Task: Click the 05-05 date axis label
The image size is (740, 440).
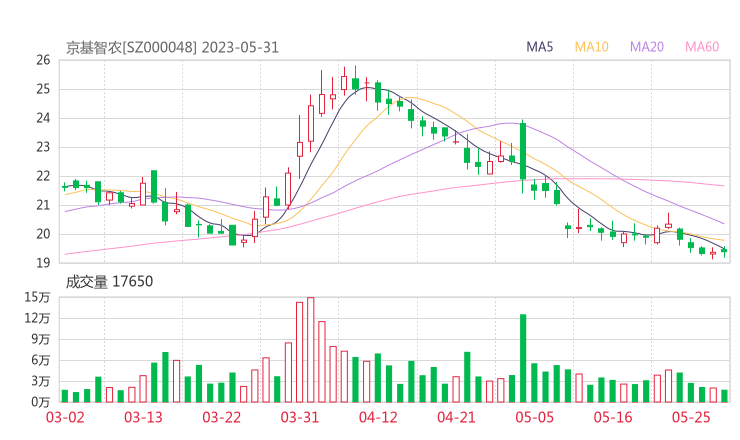Action: point(534,417)
